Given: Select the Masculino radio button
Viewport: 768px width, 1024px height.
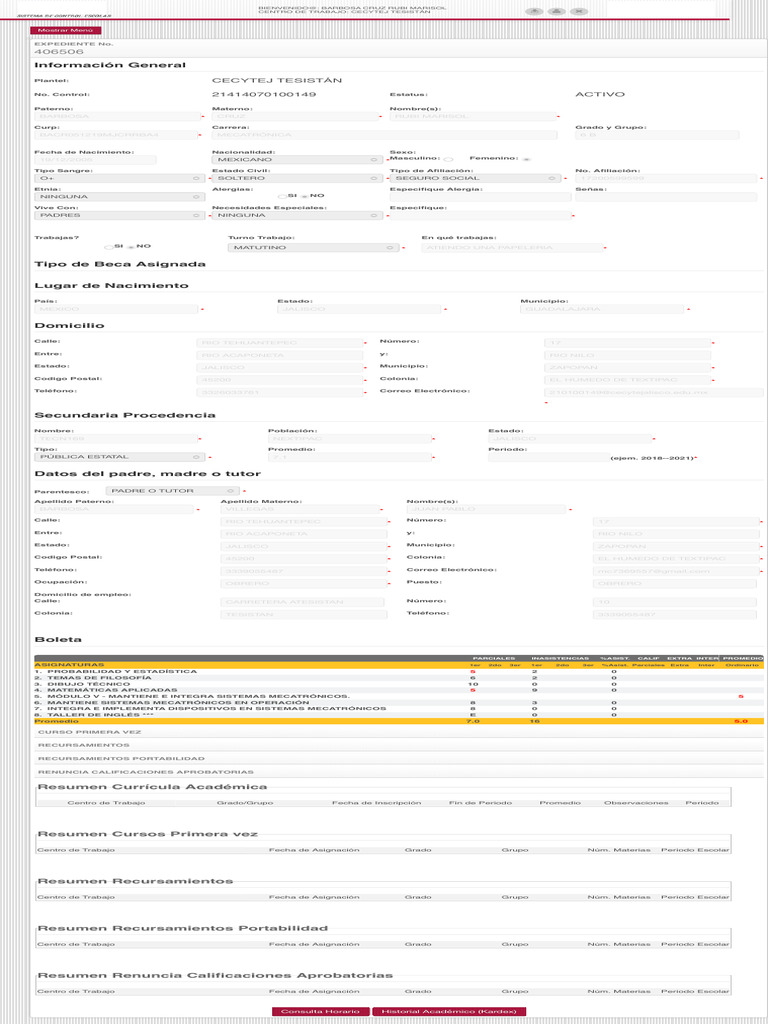Looking at the screenshot, I should 448,159.
